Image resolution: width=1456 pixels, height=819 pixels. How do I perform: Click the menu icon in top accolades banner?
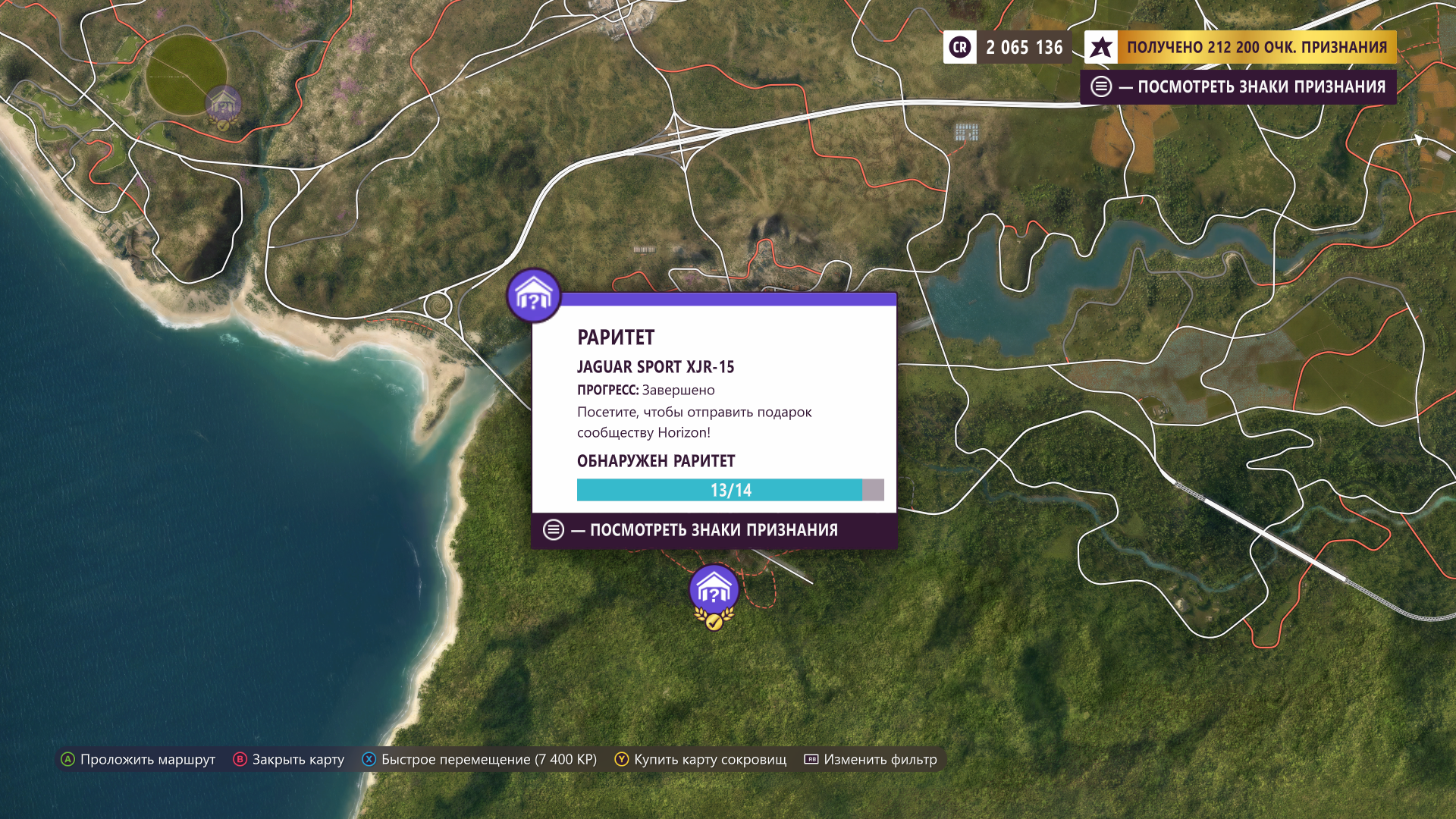1101,86
